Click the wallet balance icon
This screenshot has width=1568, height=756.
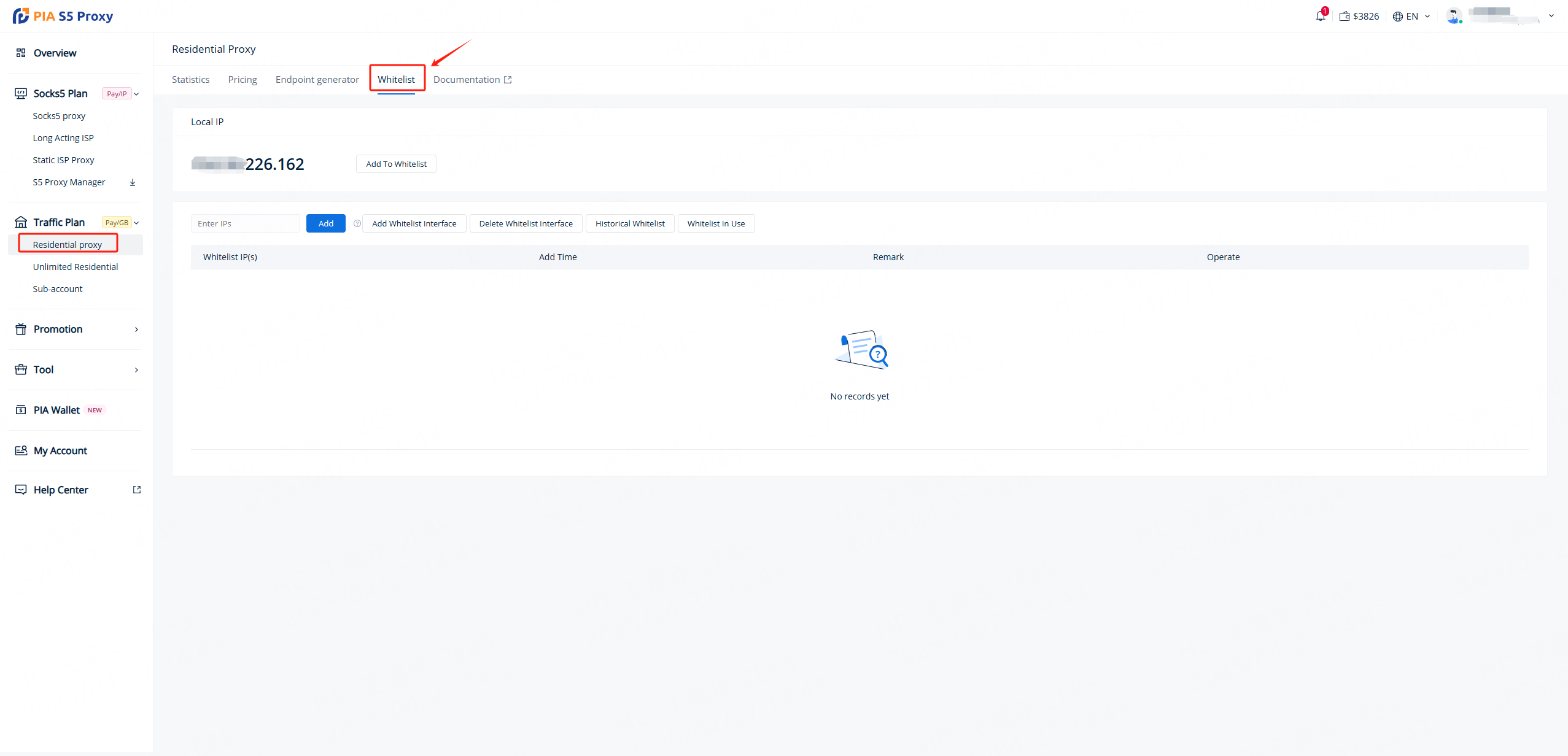(1345, 17)
